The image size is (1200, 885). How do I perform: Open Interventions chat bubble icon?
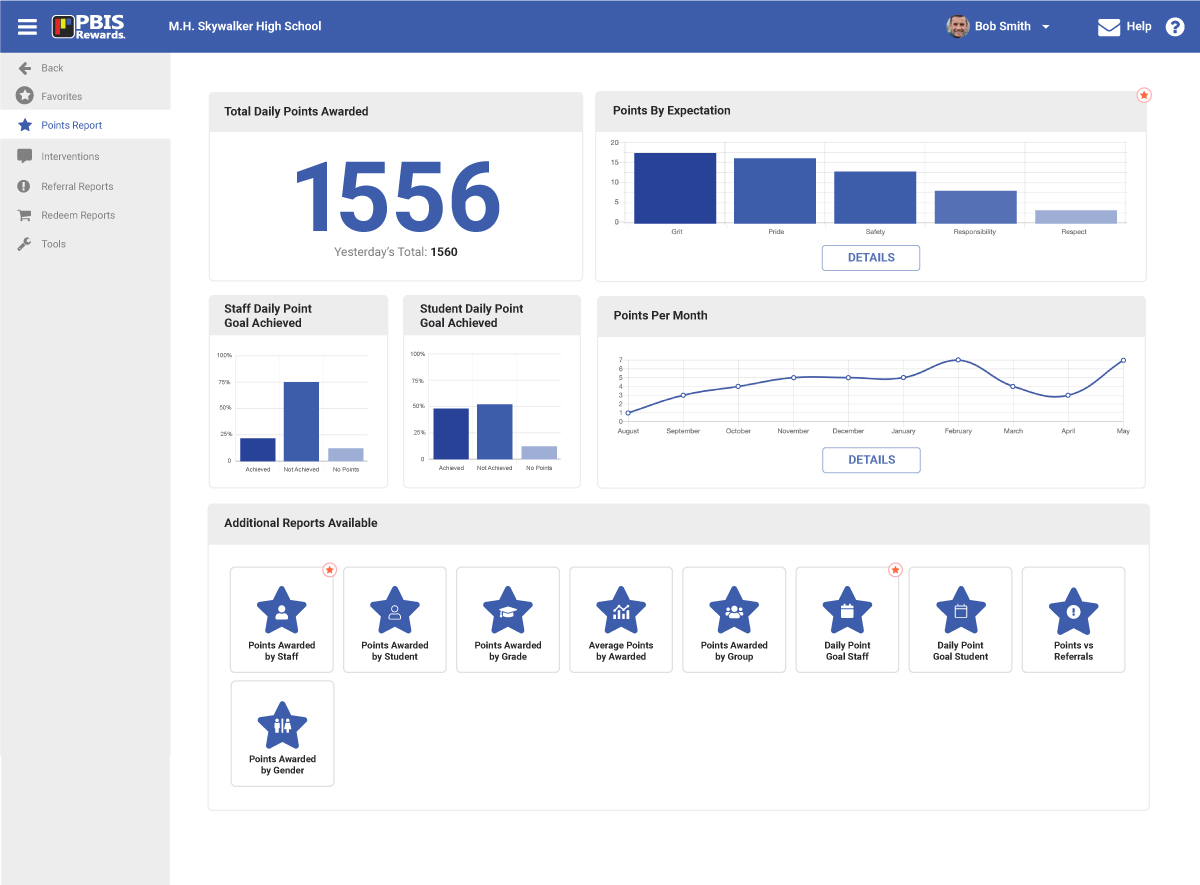click(x=25, y=156)
